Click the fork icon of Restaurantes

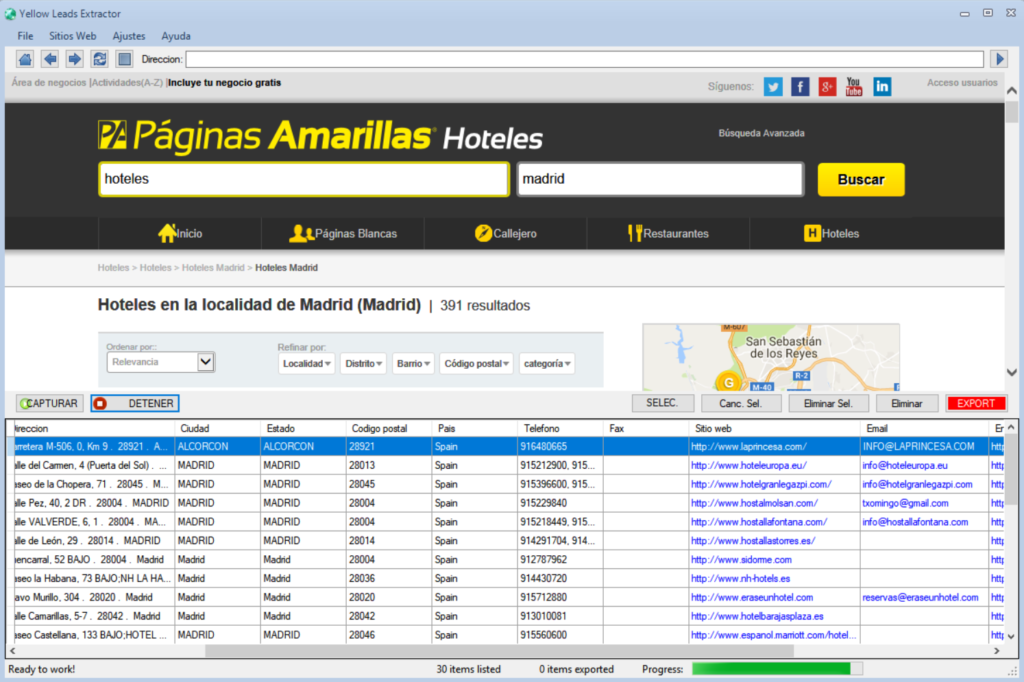634,233
